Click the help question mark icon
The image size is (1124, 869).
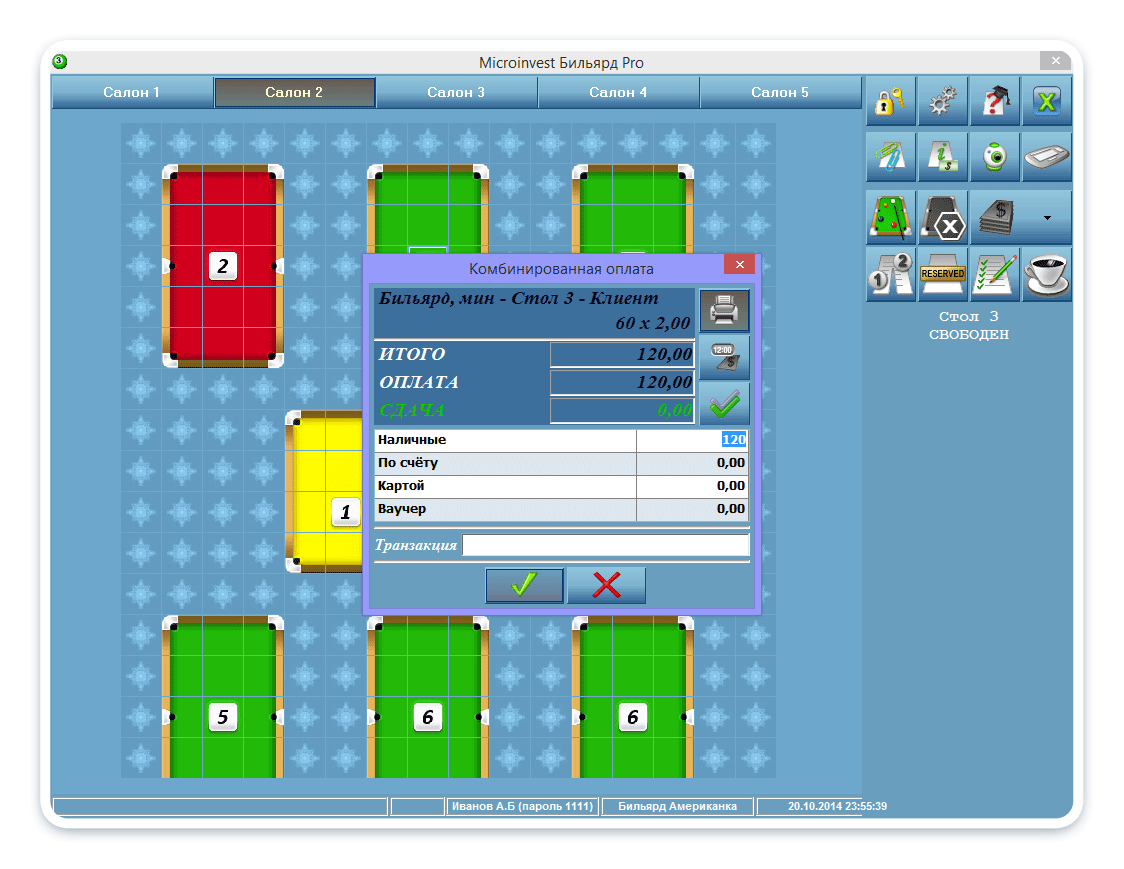point(995,102)
